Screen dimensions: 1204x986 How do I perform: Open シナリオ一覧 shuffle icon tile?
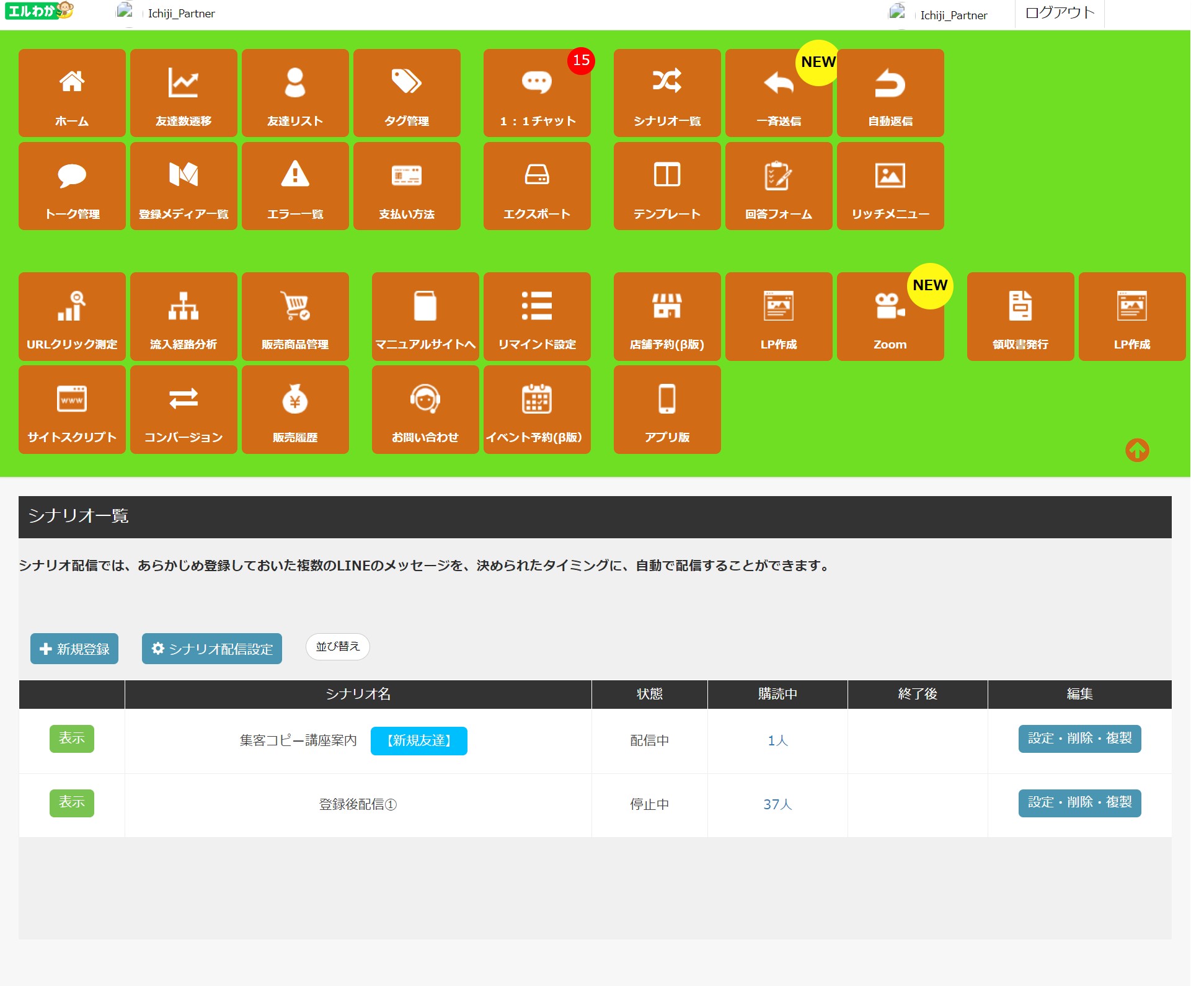tap(667, 93)
